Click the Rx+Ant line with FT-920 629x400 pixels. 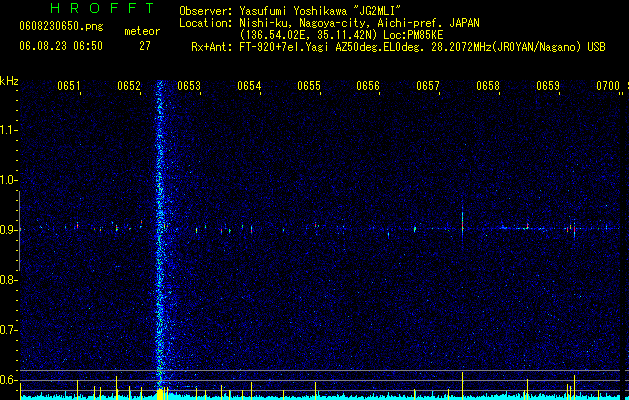tap(398, 47)
